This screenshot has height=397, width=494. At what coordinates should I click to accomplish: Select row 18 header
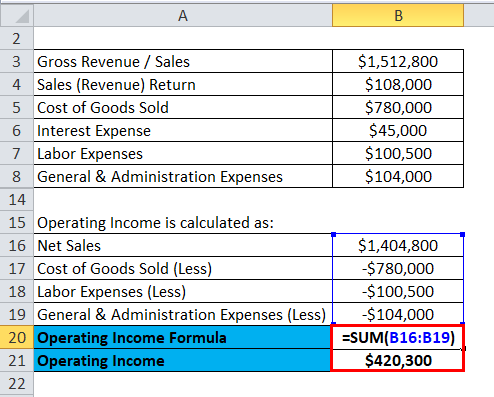click(x=17, y=291)
